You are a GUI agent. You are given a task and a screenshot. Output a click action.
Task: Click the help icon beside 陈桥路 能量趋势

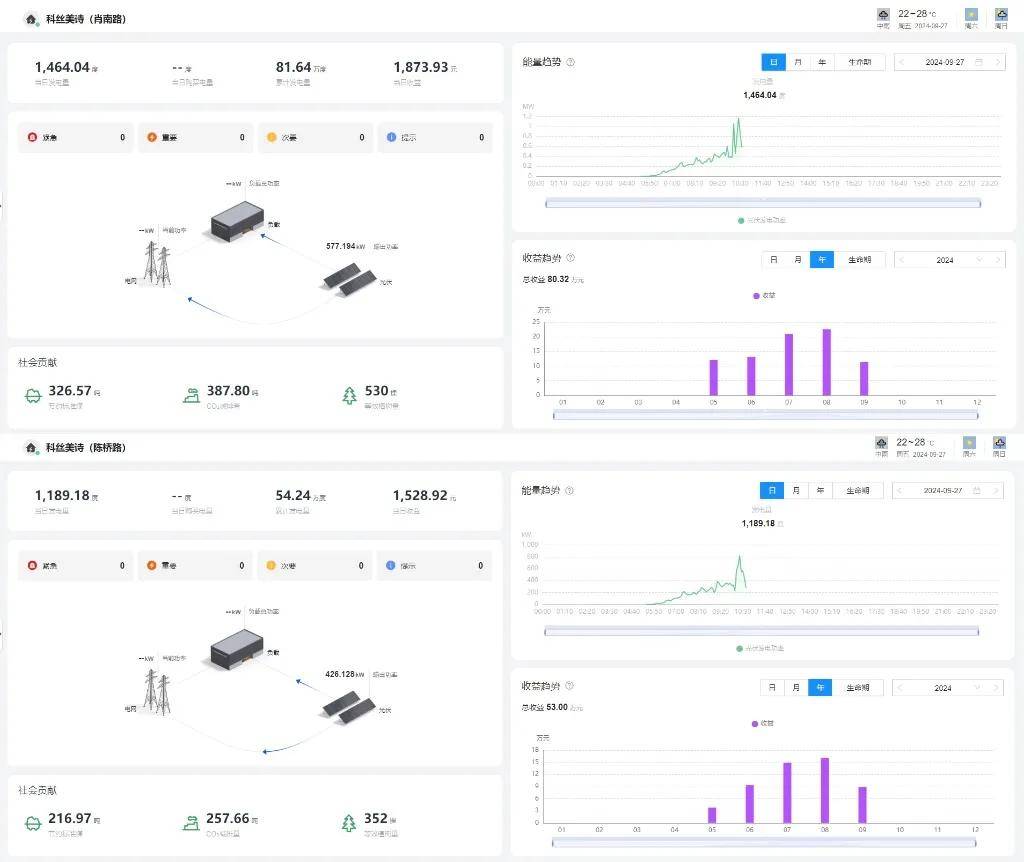[x=569, y=490]
